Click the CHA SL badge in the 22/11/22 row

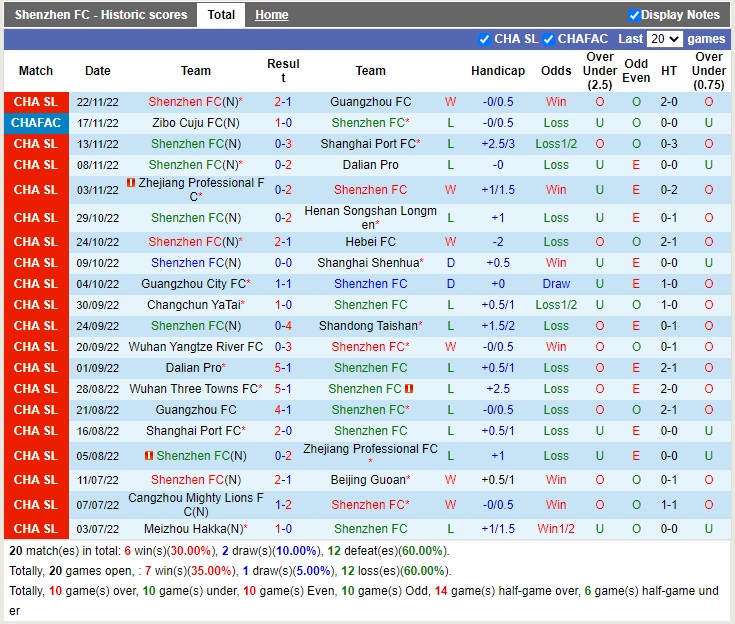coord(36,102)
